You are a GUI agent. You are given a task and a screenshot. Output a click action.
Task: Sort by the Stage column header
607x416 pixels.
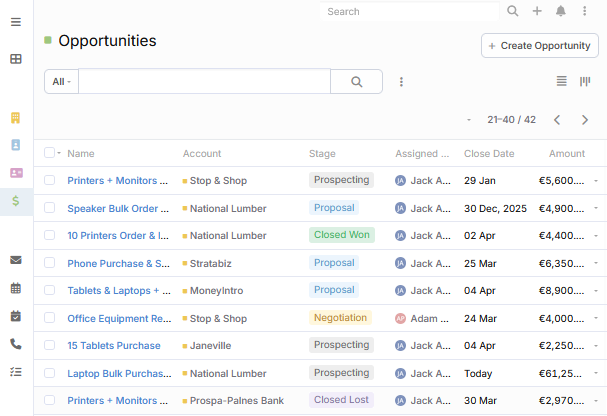pos(322,154)
